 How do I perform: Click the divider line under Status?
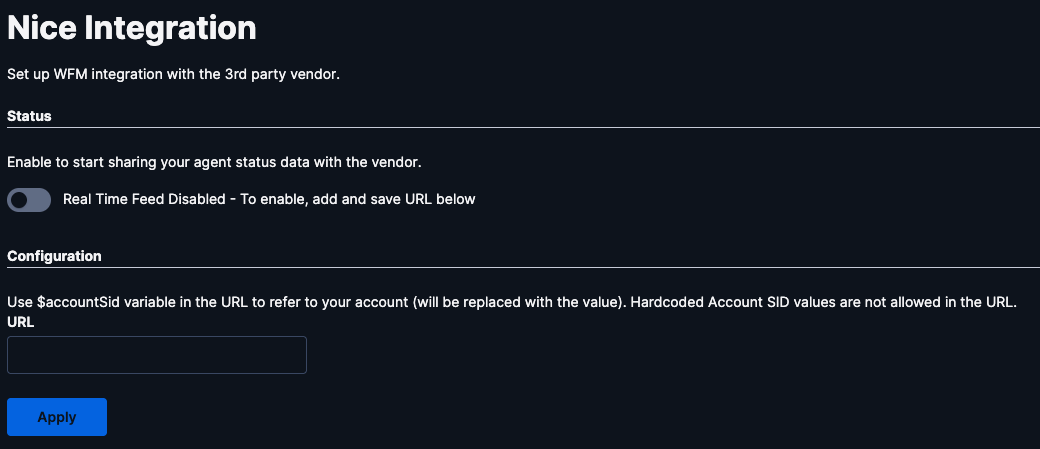click(x=523, y=127)
